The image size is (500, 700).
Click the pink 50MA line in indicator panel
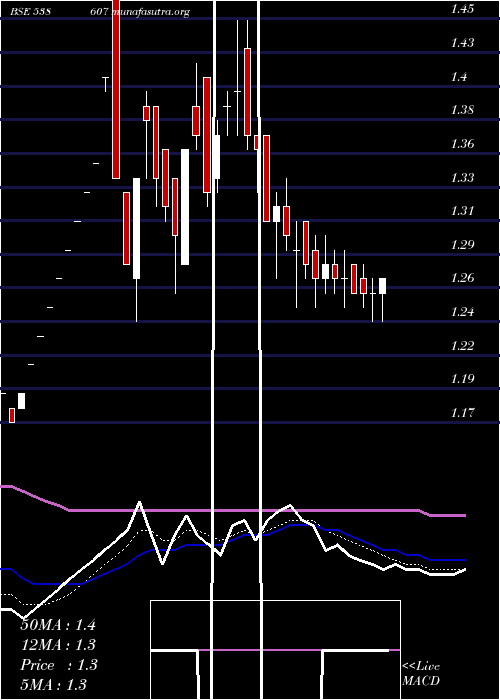point(232,510)
